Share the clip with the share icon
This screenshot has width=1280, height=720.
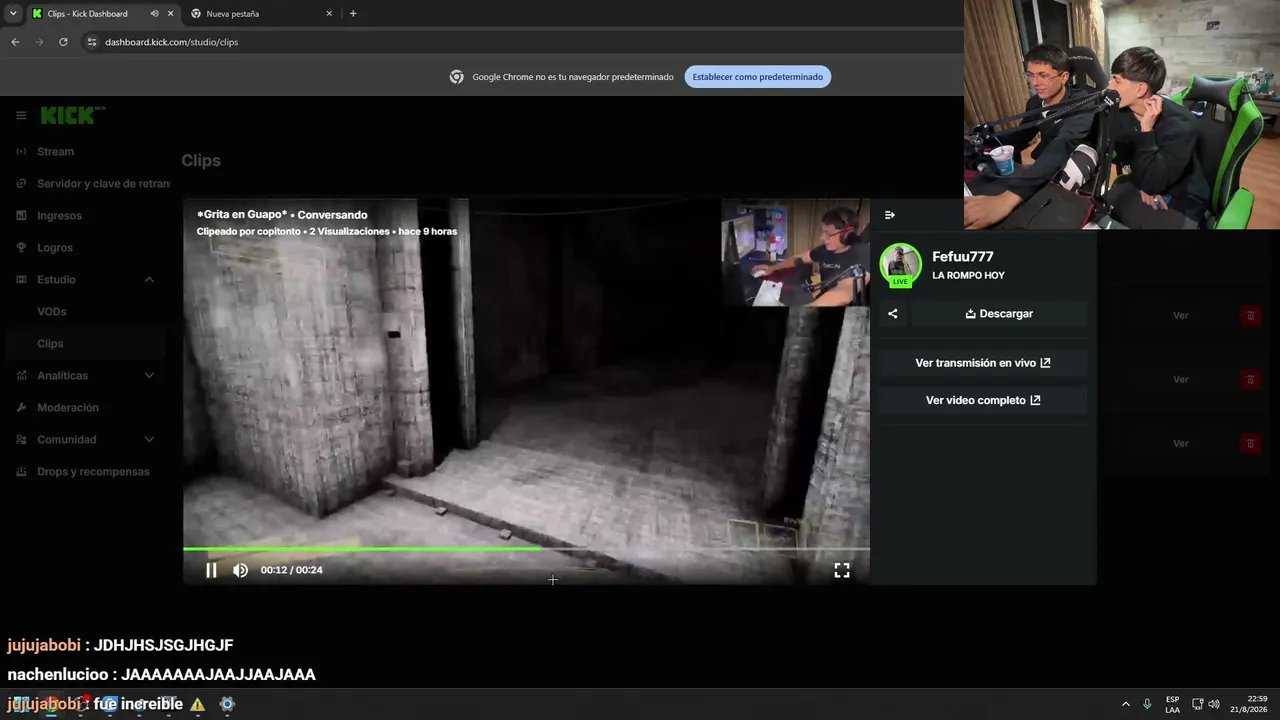pyautogui.click(x=893, y=314)
